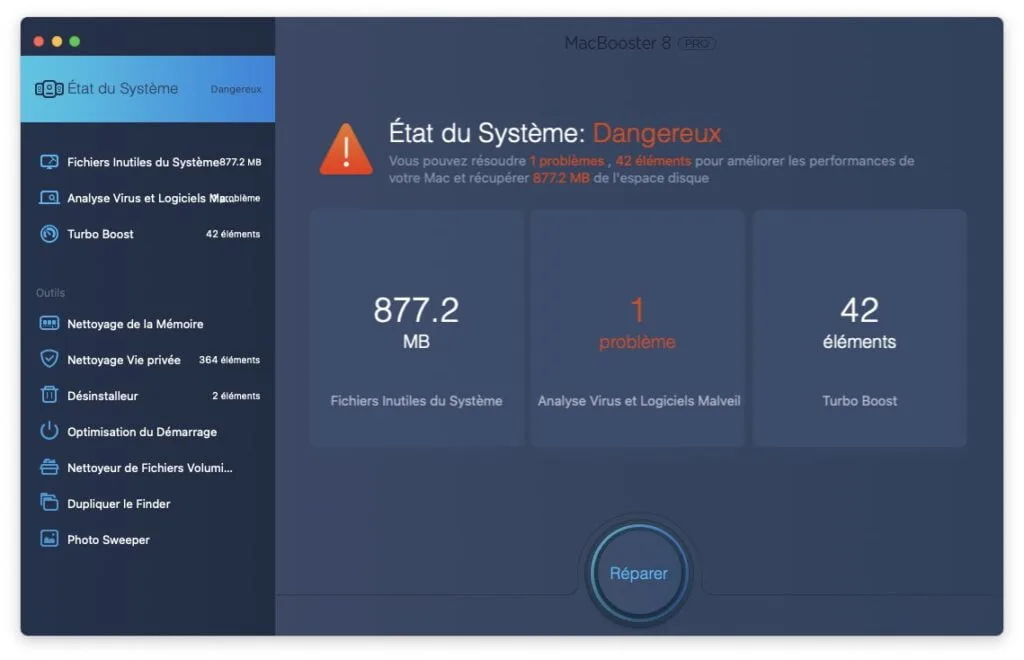Click the 42 éléments count beside Turbo Boost
Image resolution: width=1024 pixels, height=660 pixels.
pos(233,234)
